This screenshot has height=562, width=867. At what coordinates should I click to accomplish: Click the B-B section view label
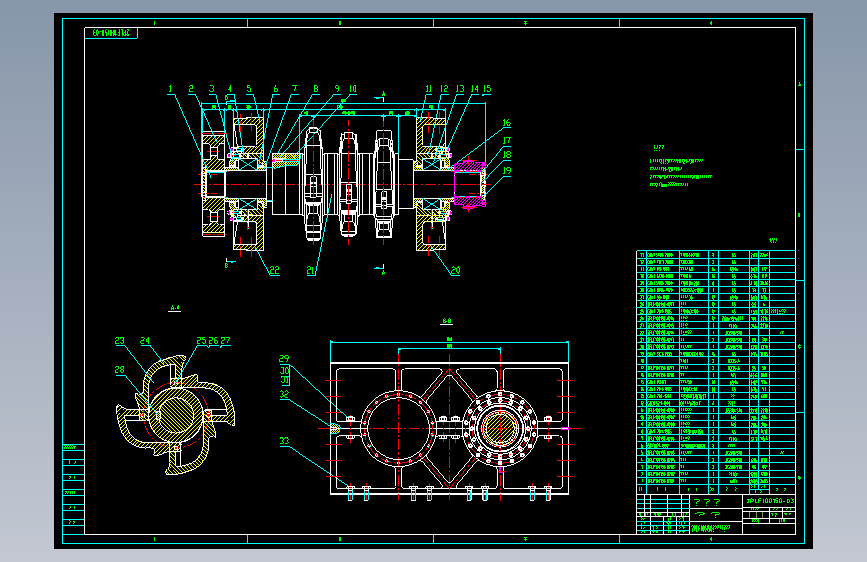point(447,321)
